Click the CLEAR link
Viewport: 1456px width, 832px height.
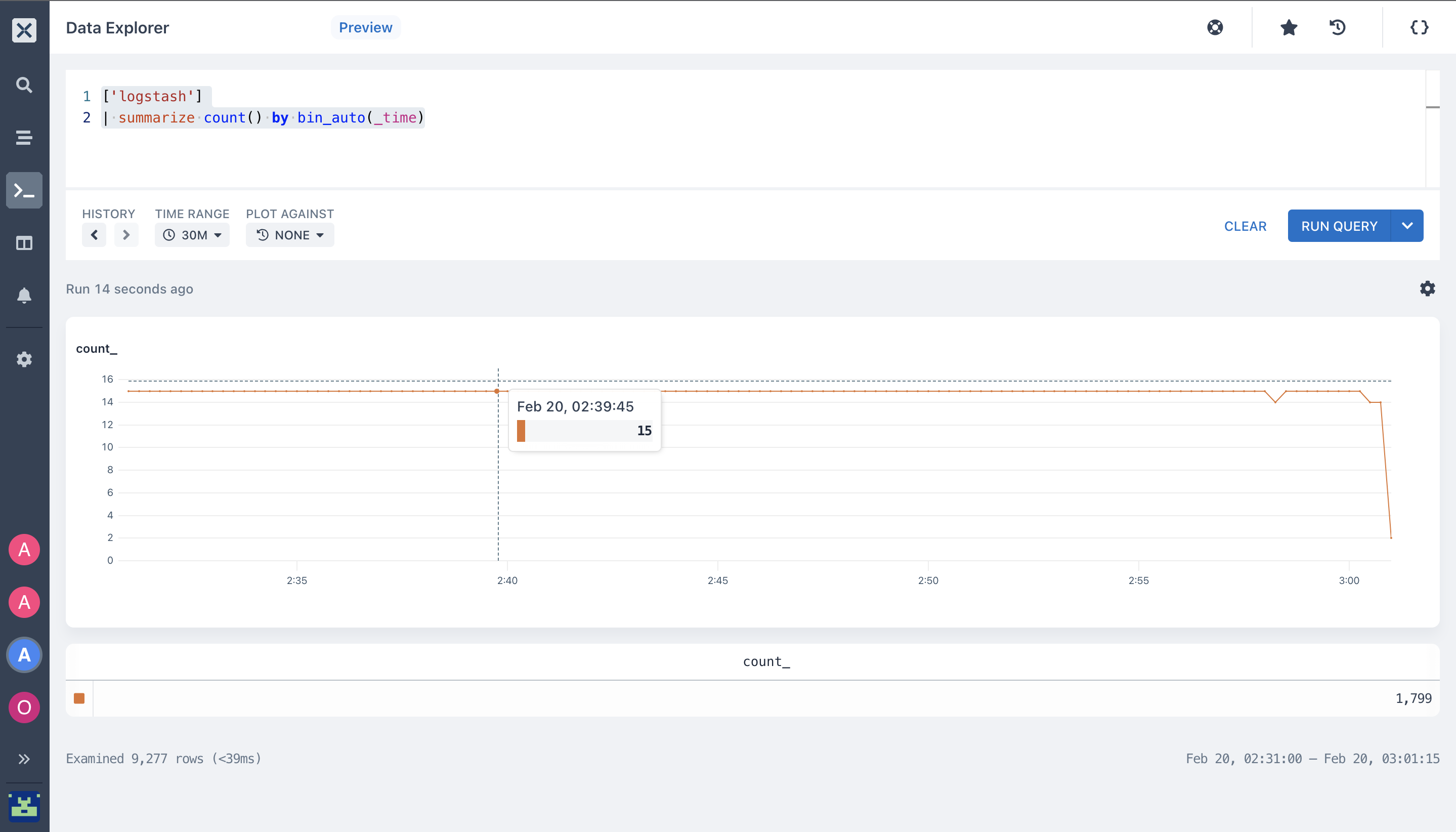click(1245, 226)
